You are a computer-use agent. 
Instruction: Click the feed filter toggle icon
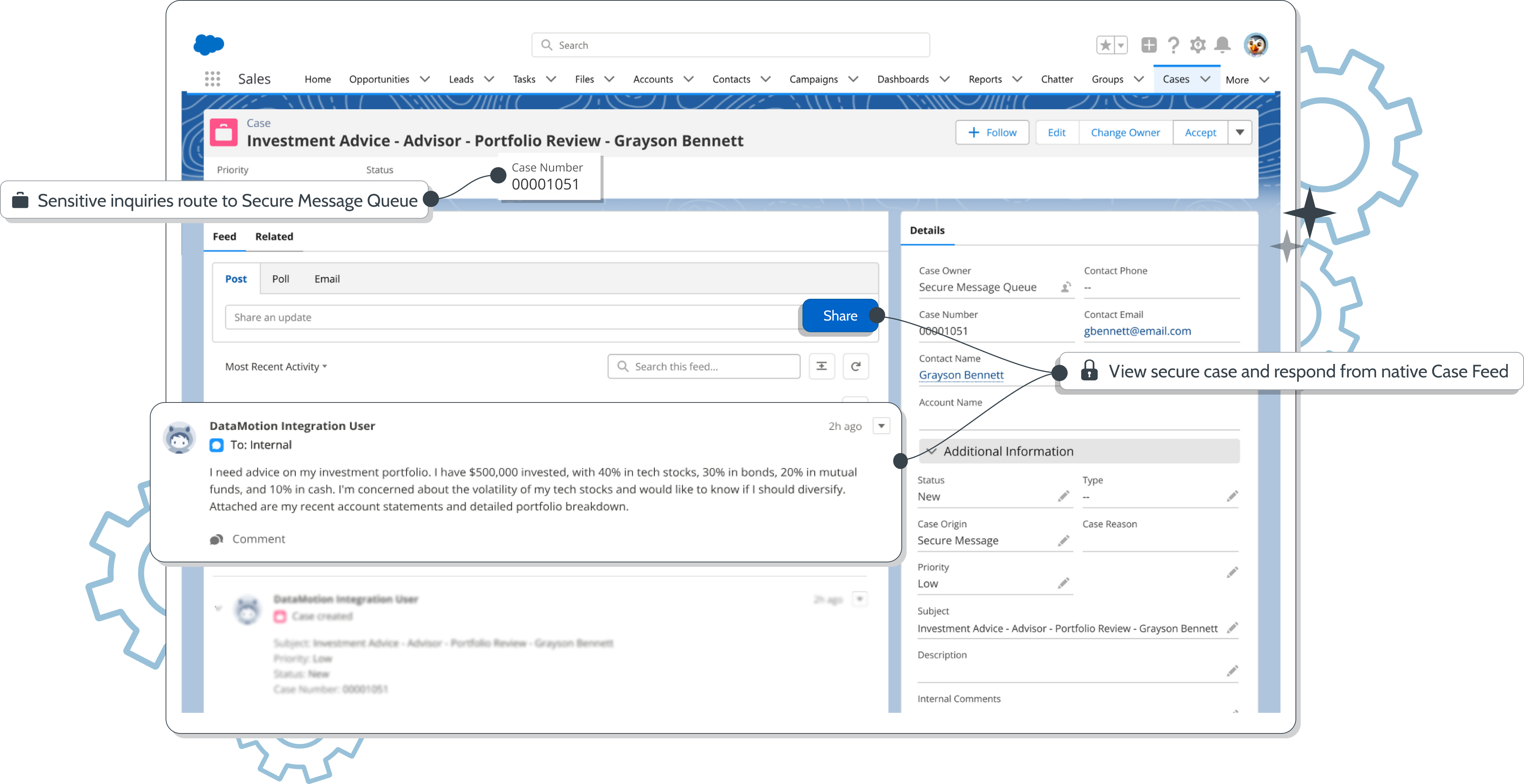coord(822,367)
